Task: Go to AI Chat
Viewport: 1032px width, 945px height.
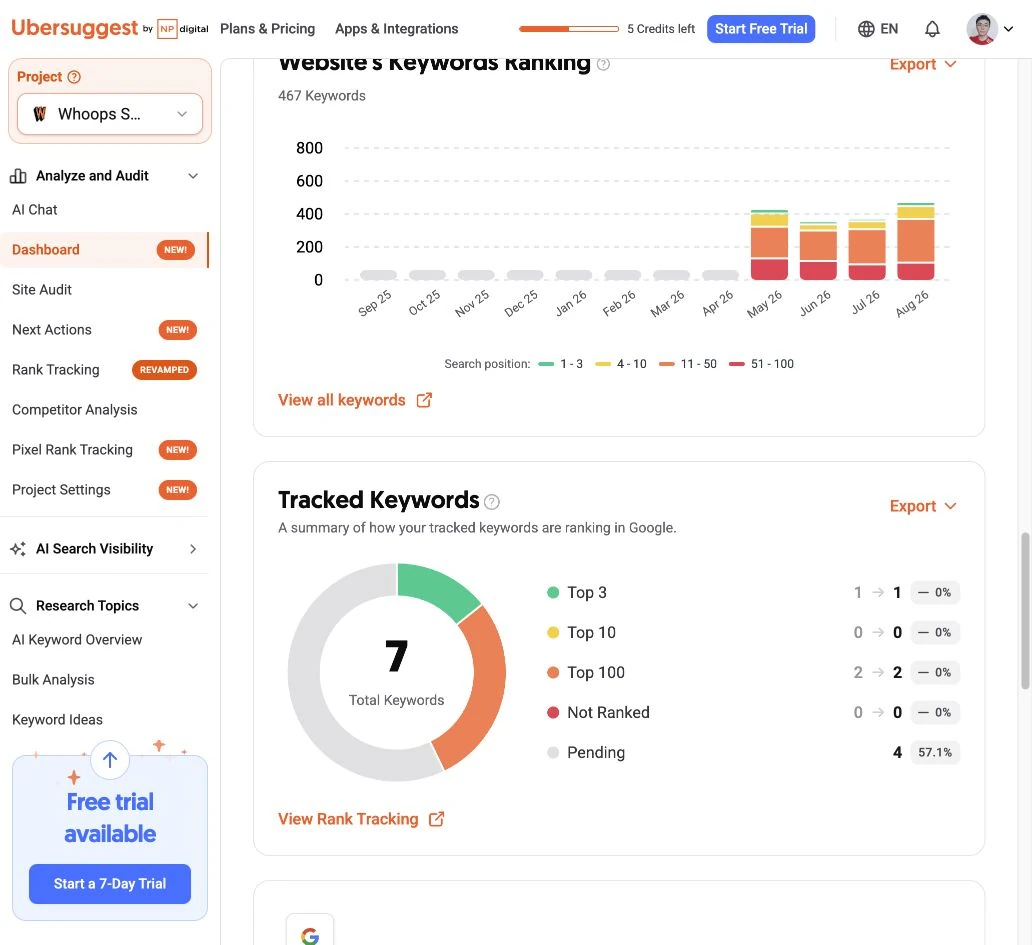Action: point(35,210)
